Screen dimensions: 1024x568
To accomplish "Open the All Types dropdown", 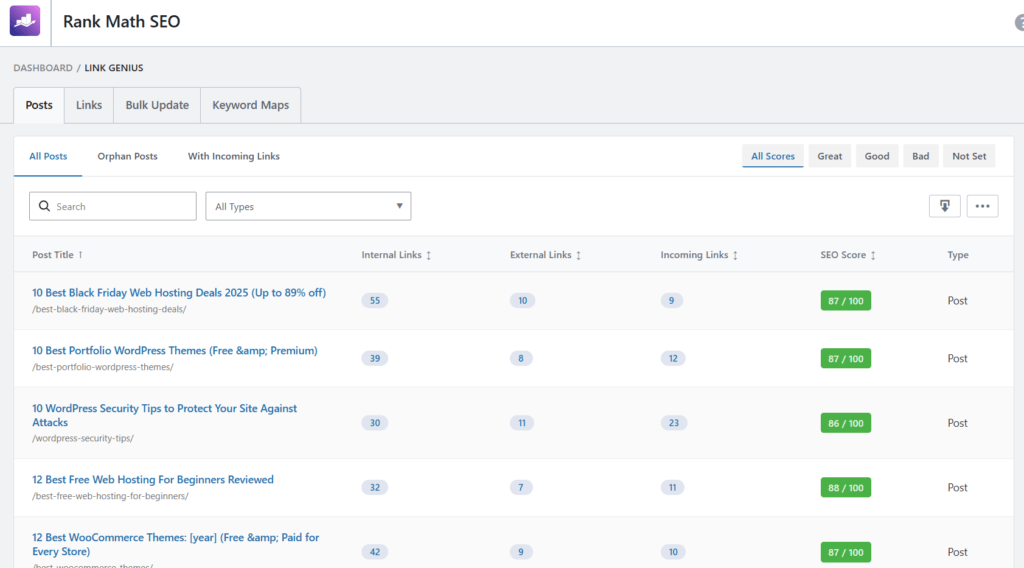I will [x=308, y=206].
